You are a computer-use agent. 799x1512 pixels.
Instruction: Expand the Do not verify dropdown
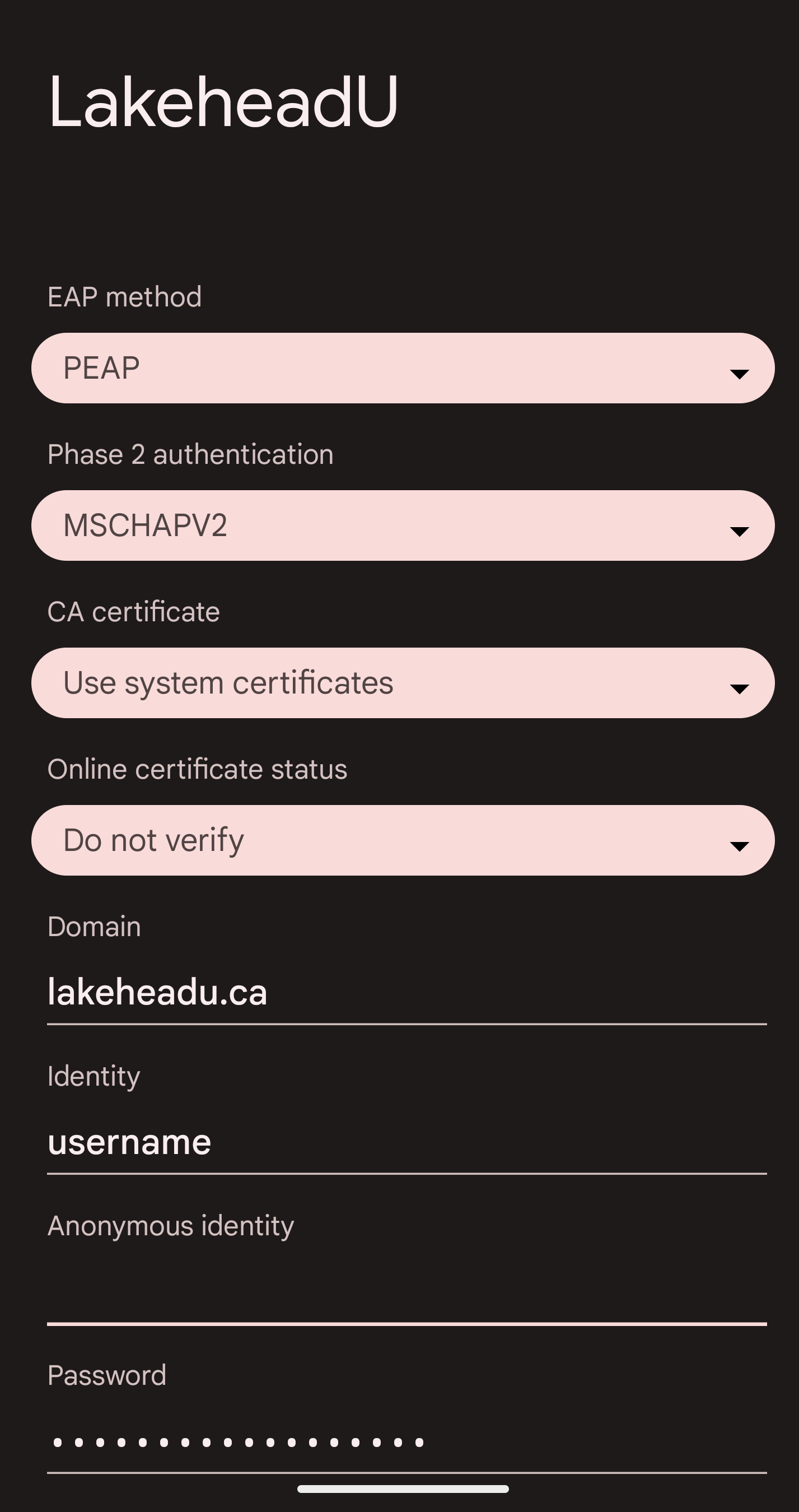click(403, 840)
